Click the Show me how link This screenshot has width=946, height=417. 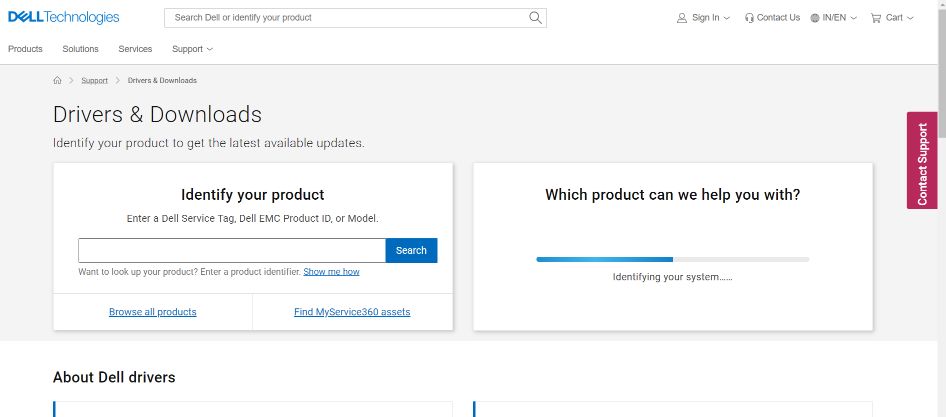tap(331, 272)
